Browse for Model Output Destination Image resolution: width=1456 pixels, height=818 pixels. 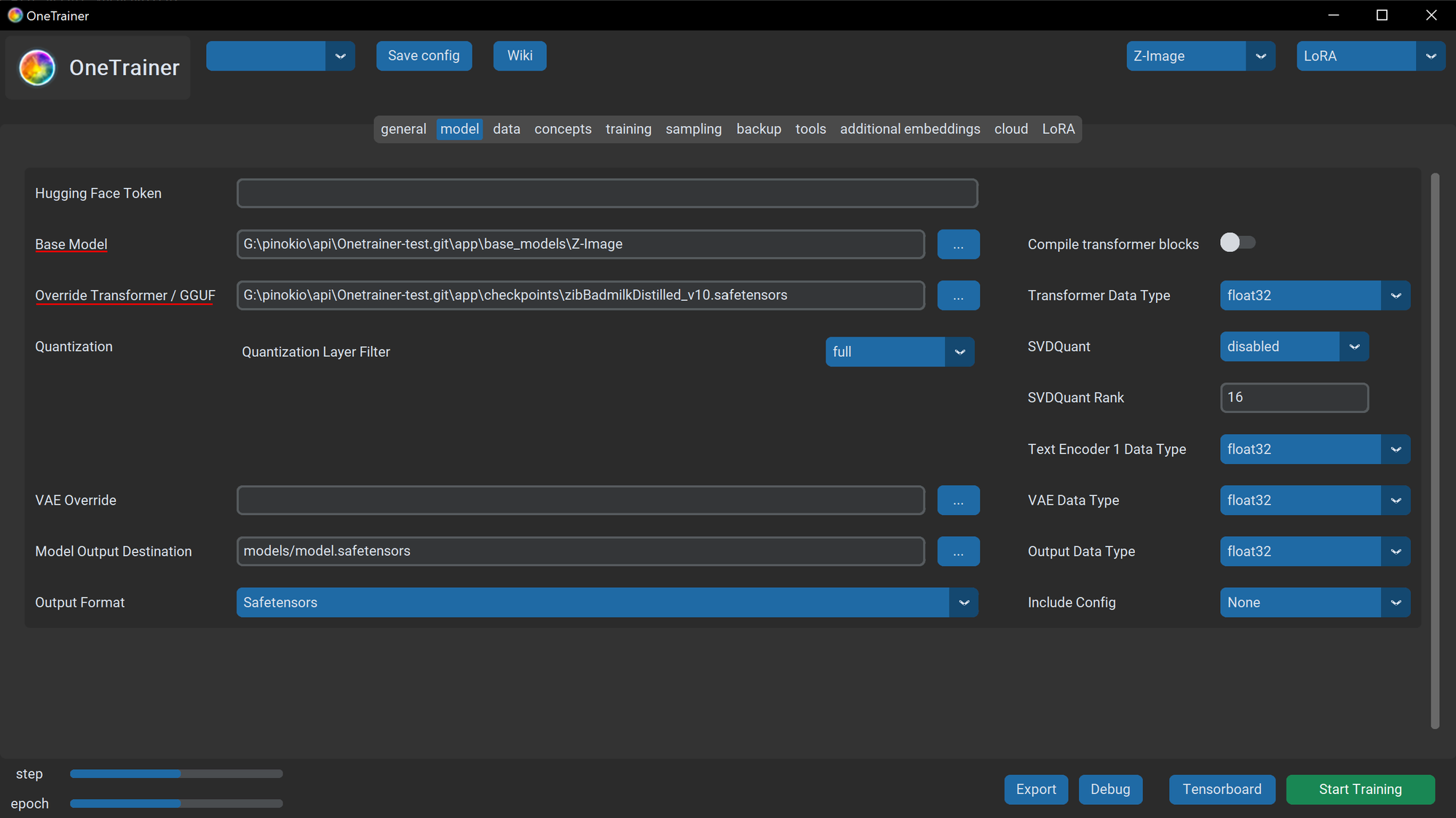click(958, 551)
